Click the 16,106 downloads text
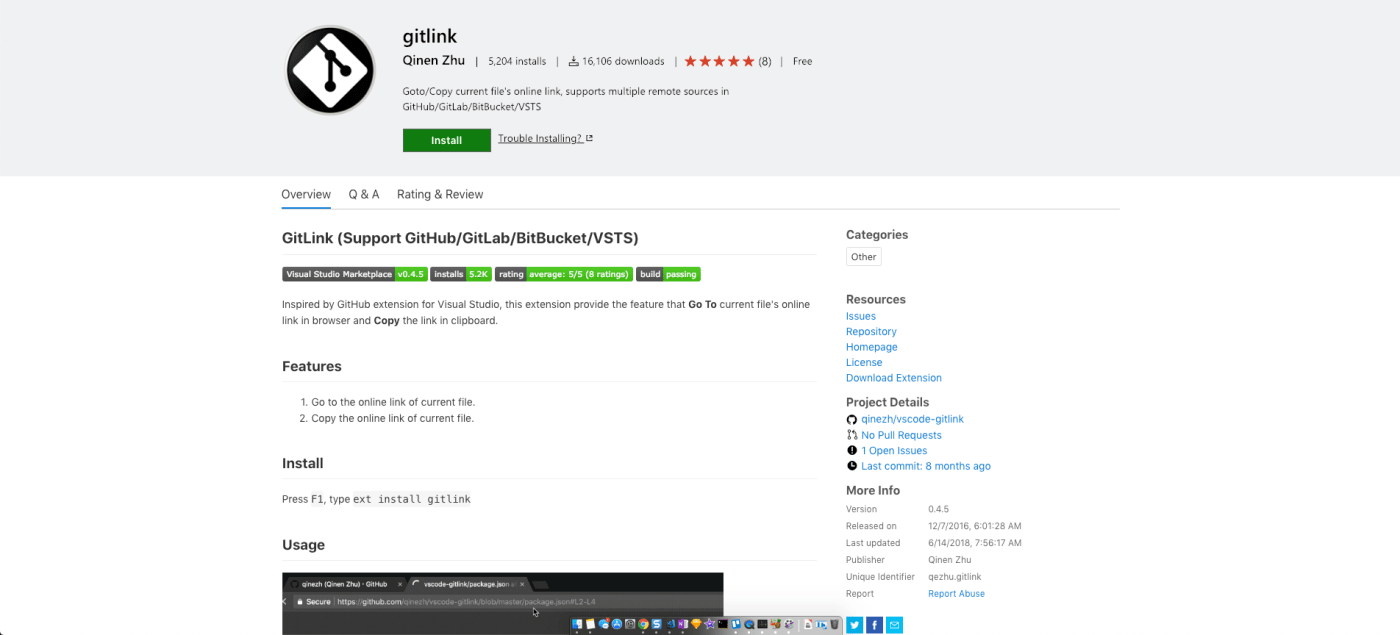Image resolution: width=1400 pixels, height=635 pixels. [x=623, y=61]
